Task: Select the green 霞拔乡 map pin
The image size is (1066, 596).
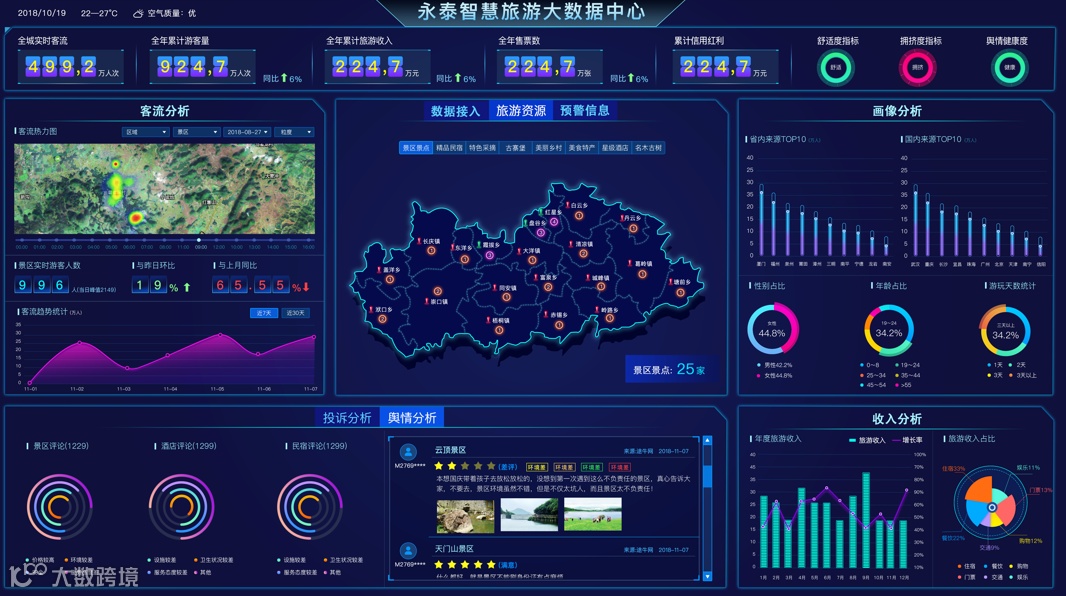Action: point(479,245)
